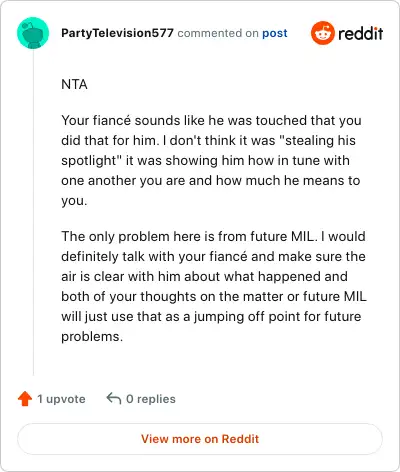Open the PartyTelevision577 username link
Viewport: 400px width, 472px height.
(x=117, y=33)
